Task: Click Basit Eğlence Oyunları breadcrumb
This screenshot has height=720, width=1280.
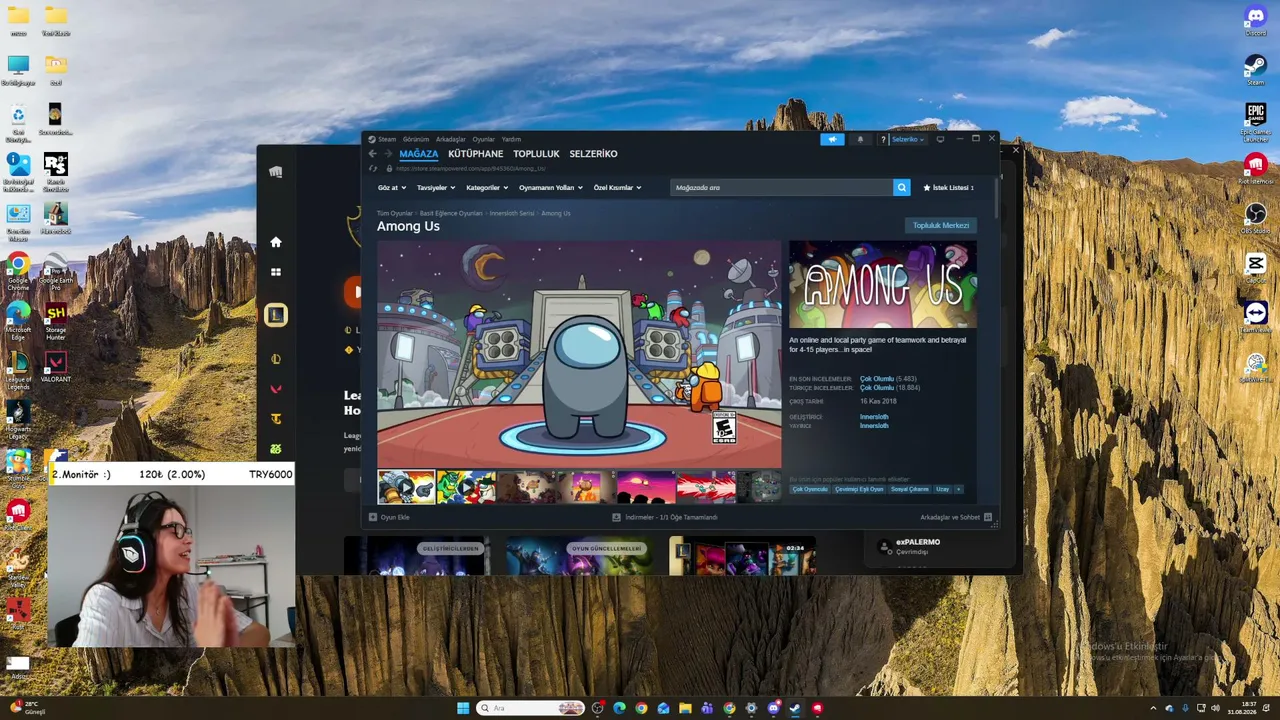Action: point(451,213)
